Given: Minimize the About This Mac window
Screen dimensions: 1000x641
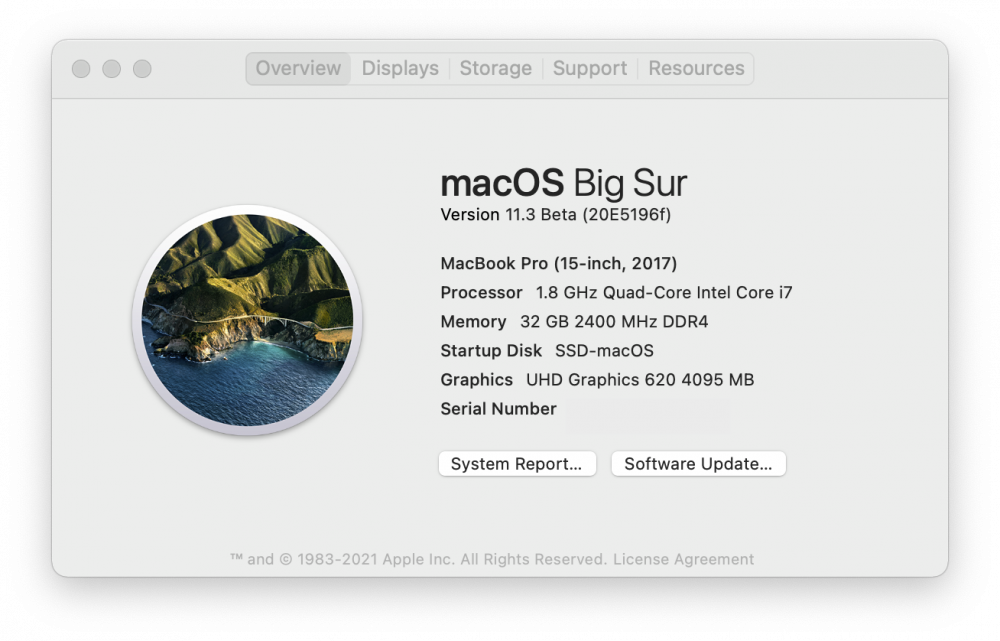Looking at the screenshot, I should pos(112,69).
